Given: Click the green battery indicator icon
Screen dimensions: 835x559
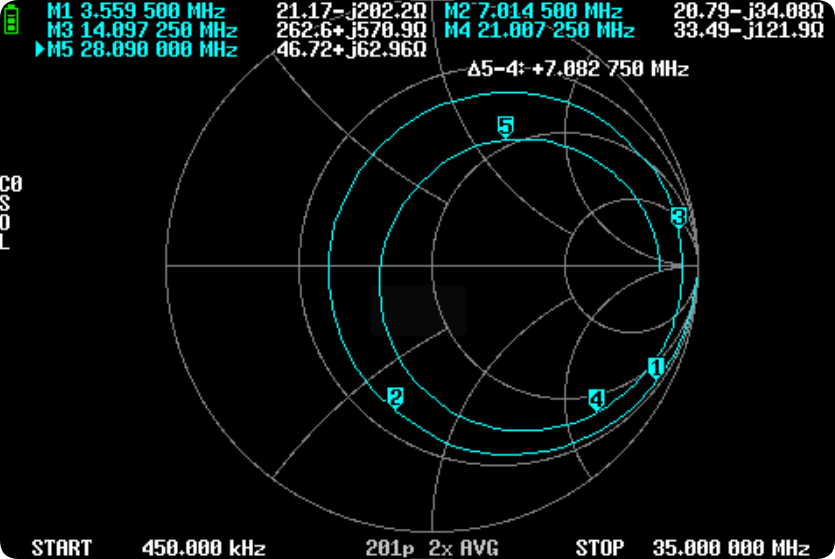Looking at the screenshot, I should 11,20.
